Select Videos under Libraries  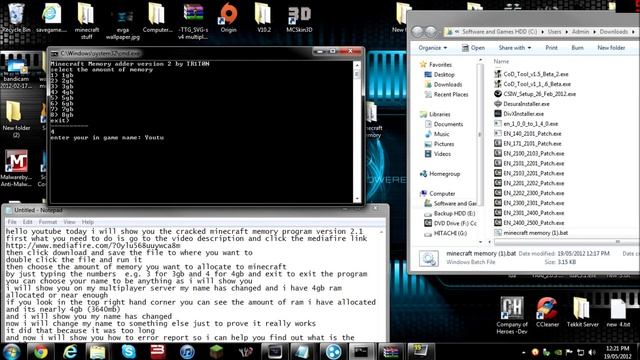438,154
